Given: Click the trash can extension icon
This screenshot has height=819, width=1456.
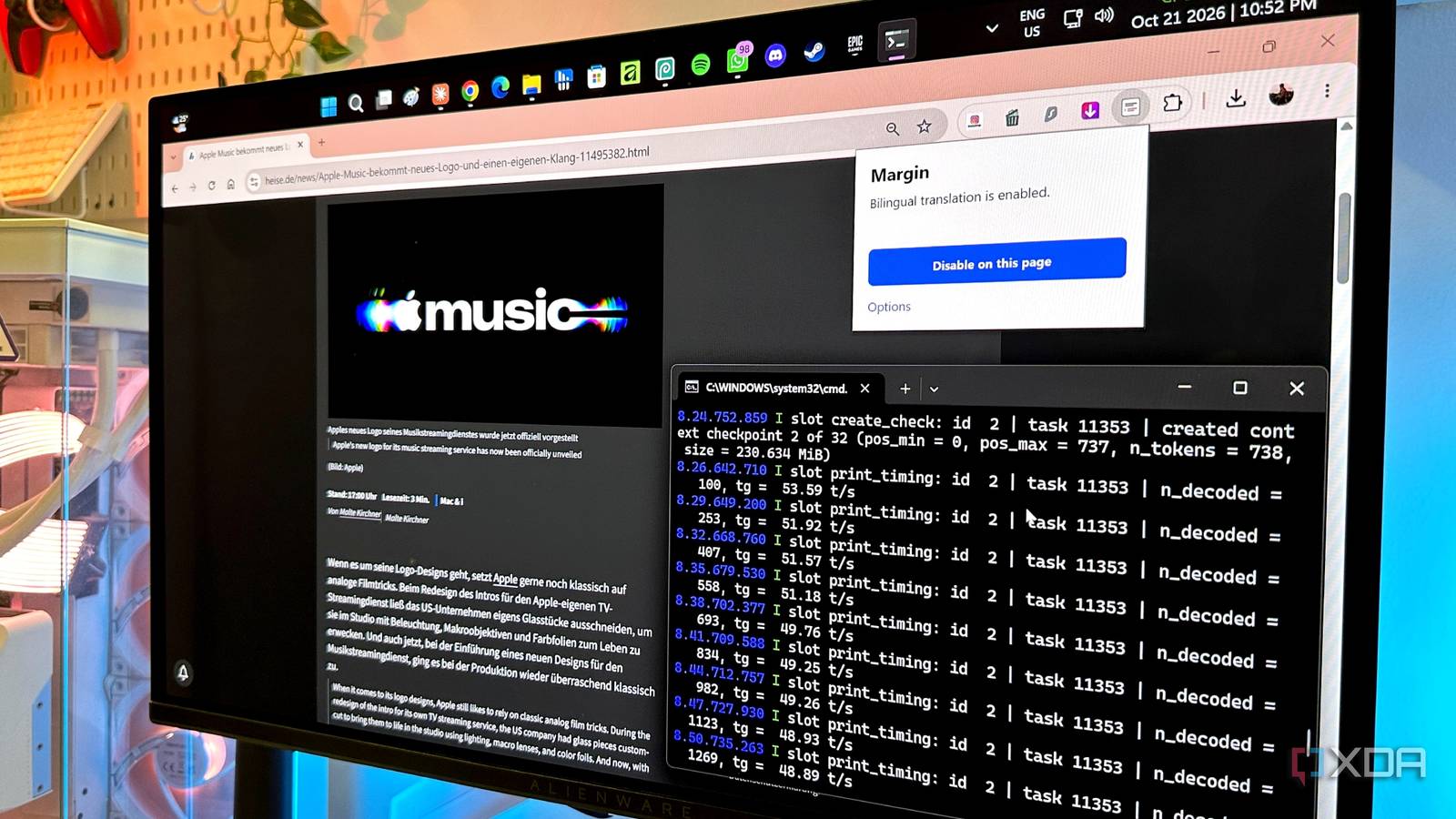Looking at the screenshot, I should tap(1012, 117).
